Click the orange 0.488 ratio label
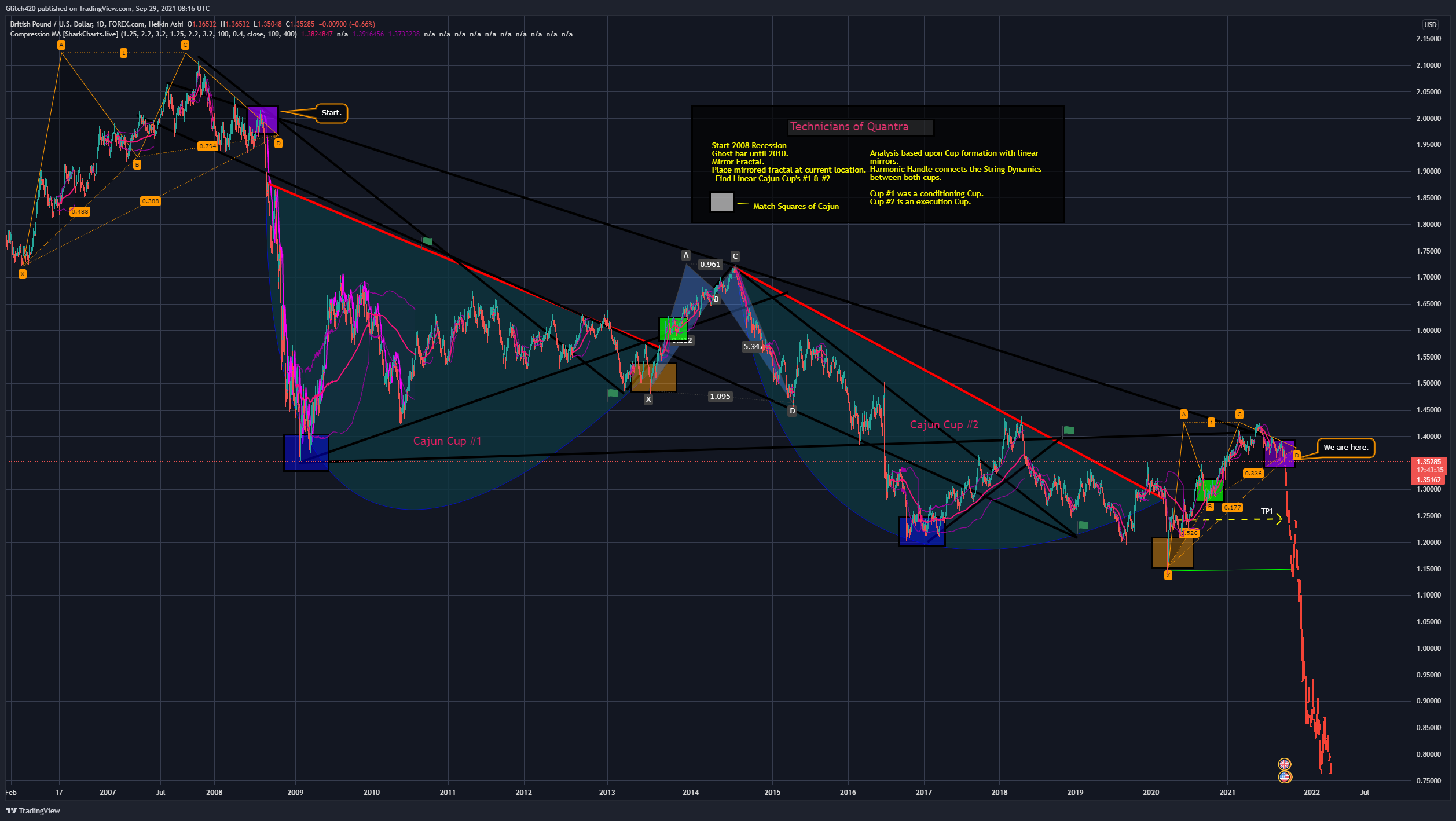The image size is (1456, 821). (x=80, y=212)
